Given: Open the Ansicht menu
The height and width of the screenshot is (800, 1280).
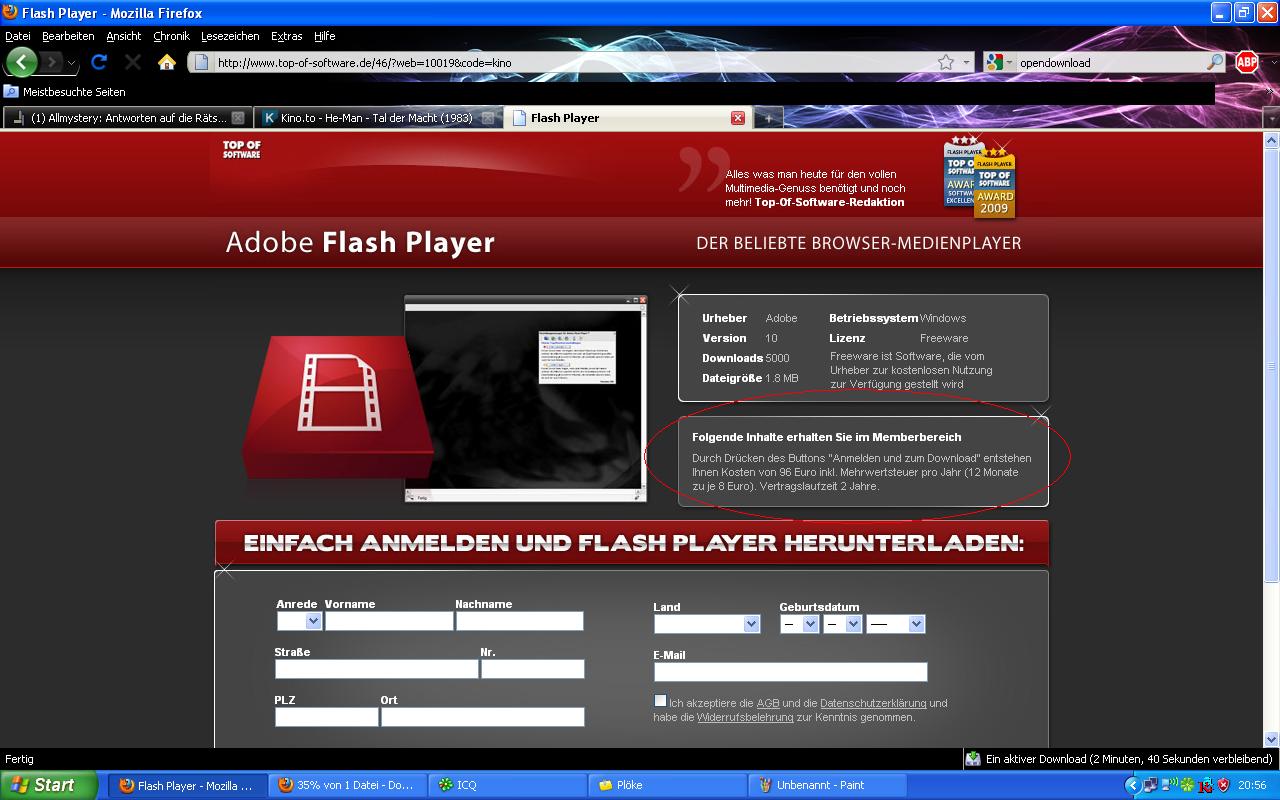Looking at the screenshot, I should [124, 36].
